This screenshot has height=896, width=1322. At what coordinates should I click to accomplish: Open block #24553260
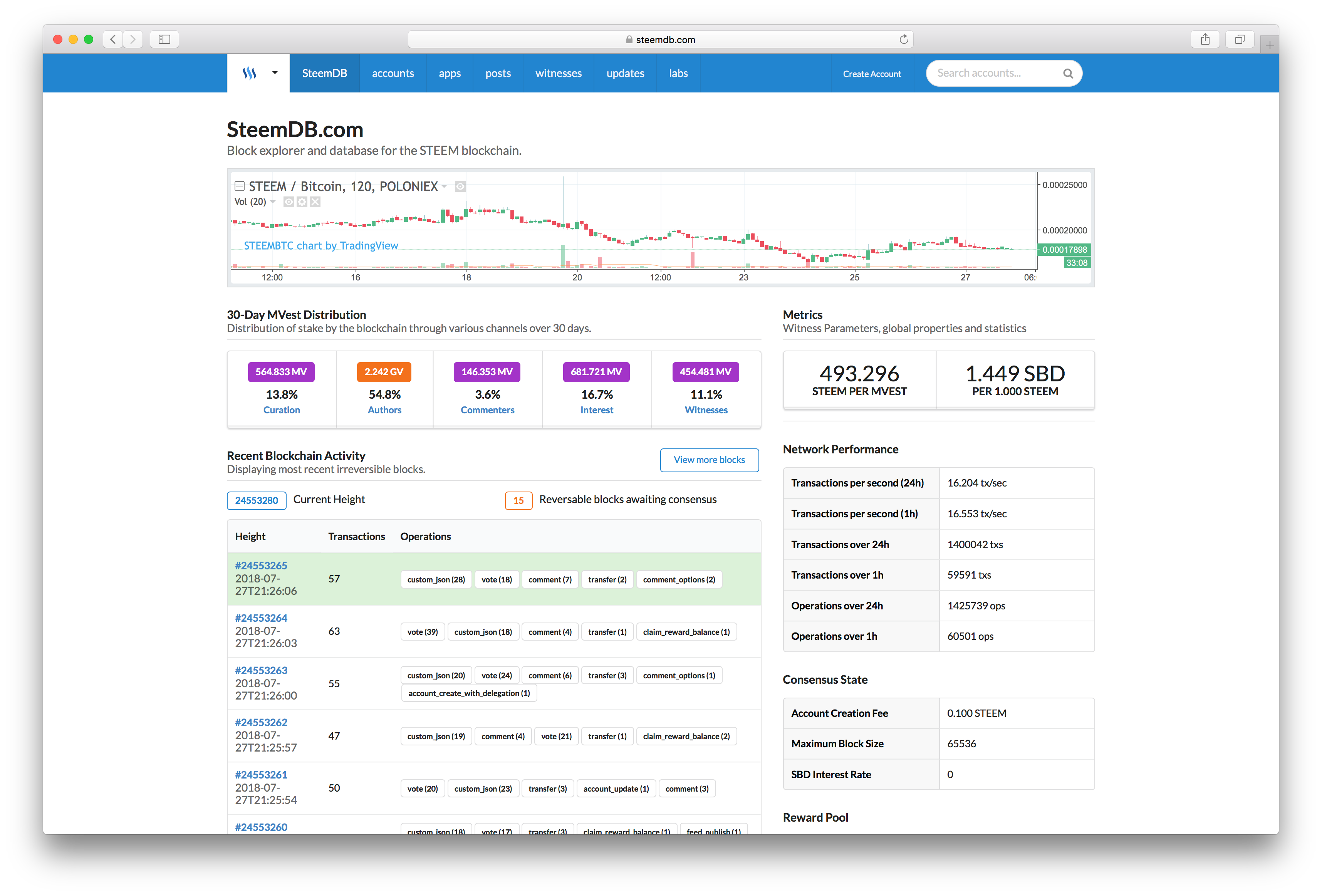click(x=261, y=827)
